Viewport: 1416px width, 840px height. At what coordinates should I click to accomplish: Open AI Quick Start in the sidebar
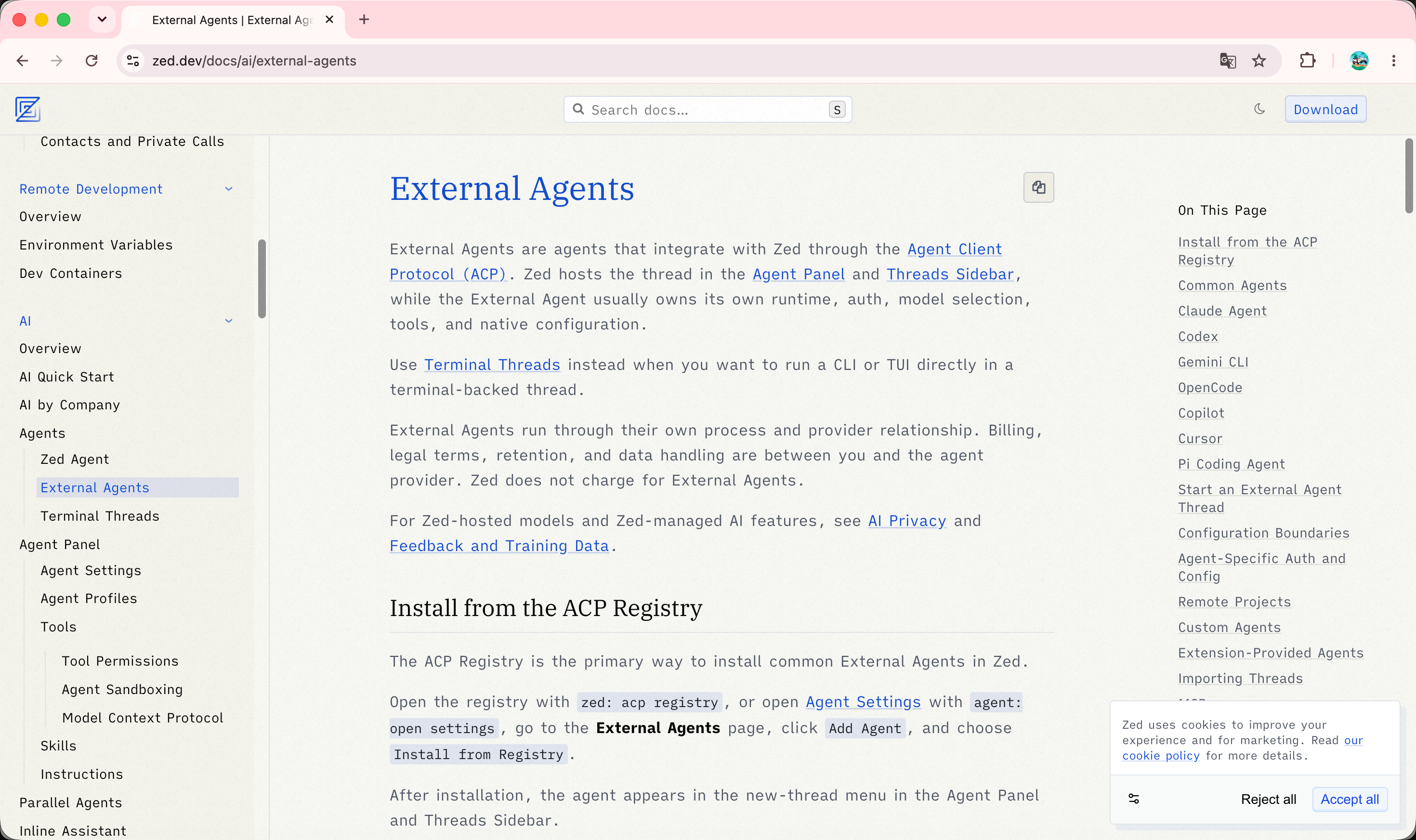tap(67, 377)
